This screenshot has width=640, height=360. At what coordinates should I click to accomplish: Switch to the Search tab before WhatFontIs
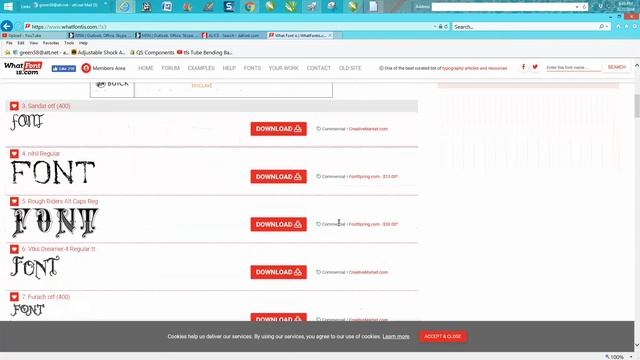(234, 36)
